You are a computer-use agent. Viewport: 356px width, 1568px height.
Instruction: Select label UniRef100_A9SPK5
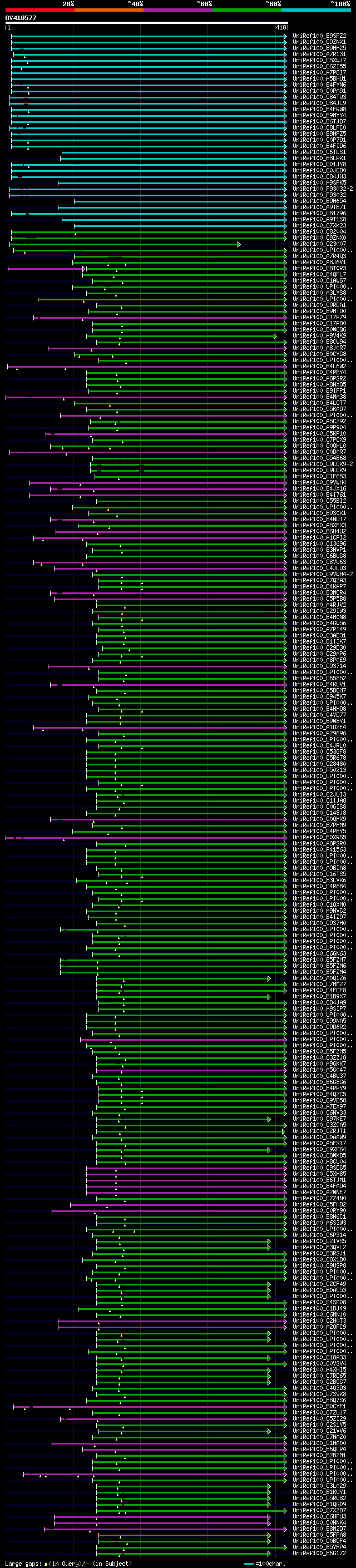point(319,182)
